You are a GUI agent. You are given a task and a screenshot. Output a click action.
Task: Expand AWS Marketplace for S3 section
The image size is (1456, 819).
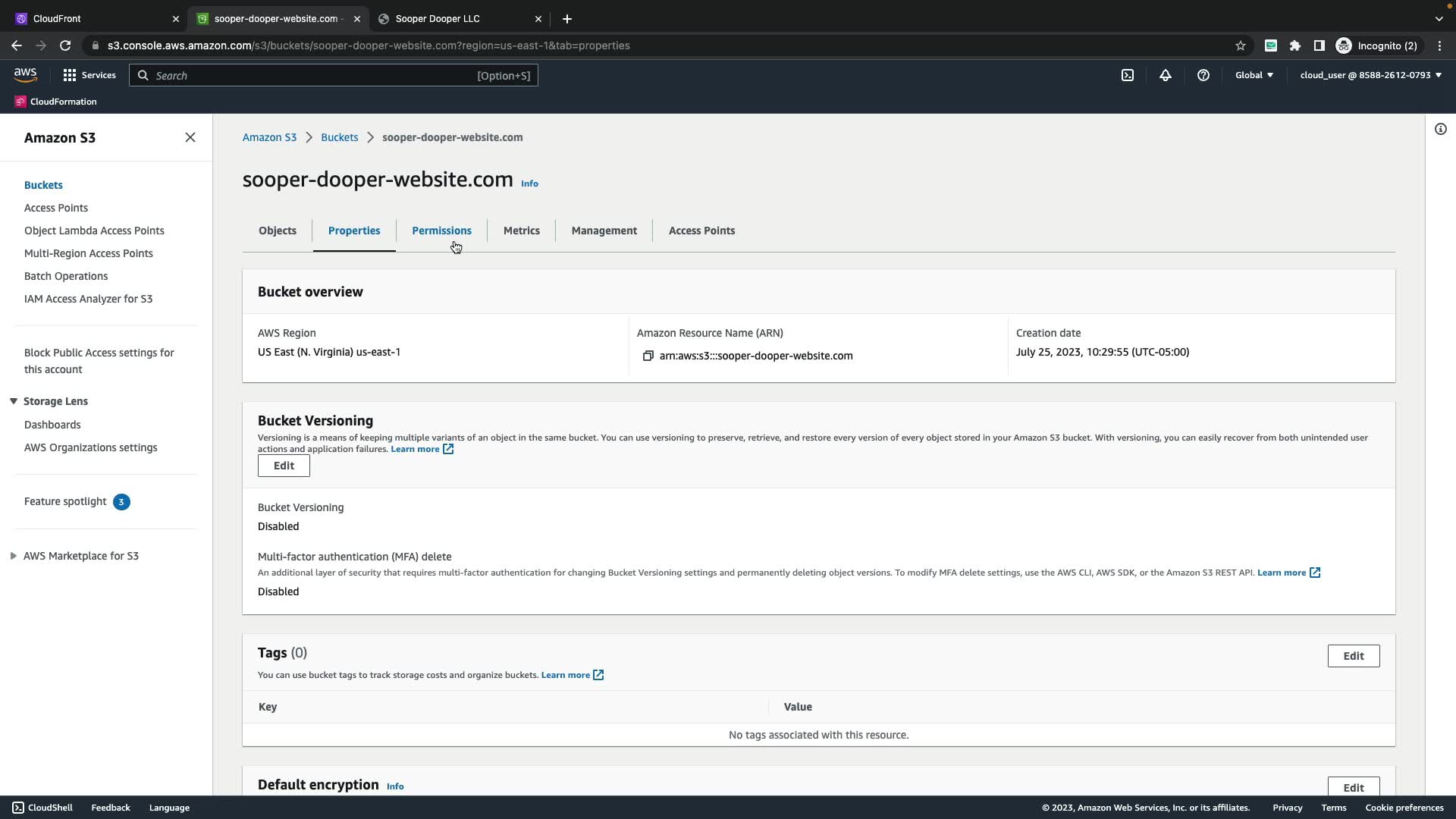coord(14,556)
